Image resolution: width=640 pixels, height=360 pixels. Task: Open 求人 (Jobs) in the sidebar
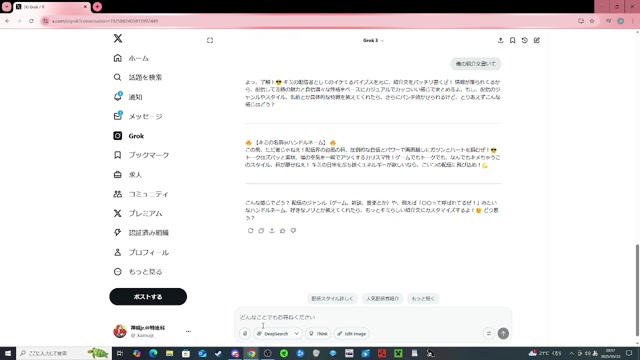coord(127,175)
